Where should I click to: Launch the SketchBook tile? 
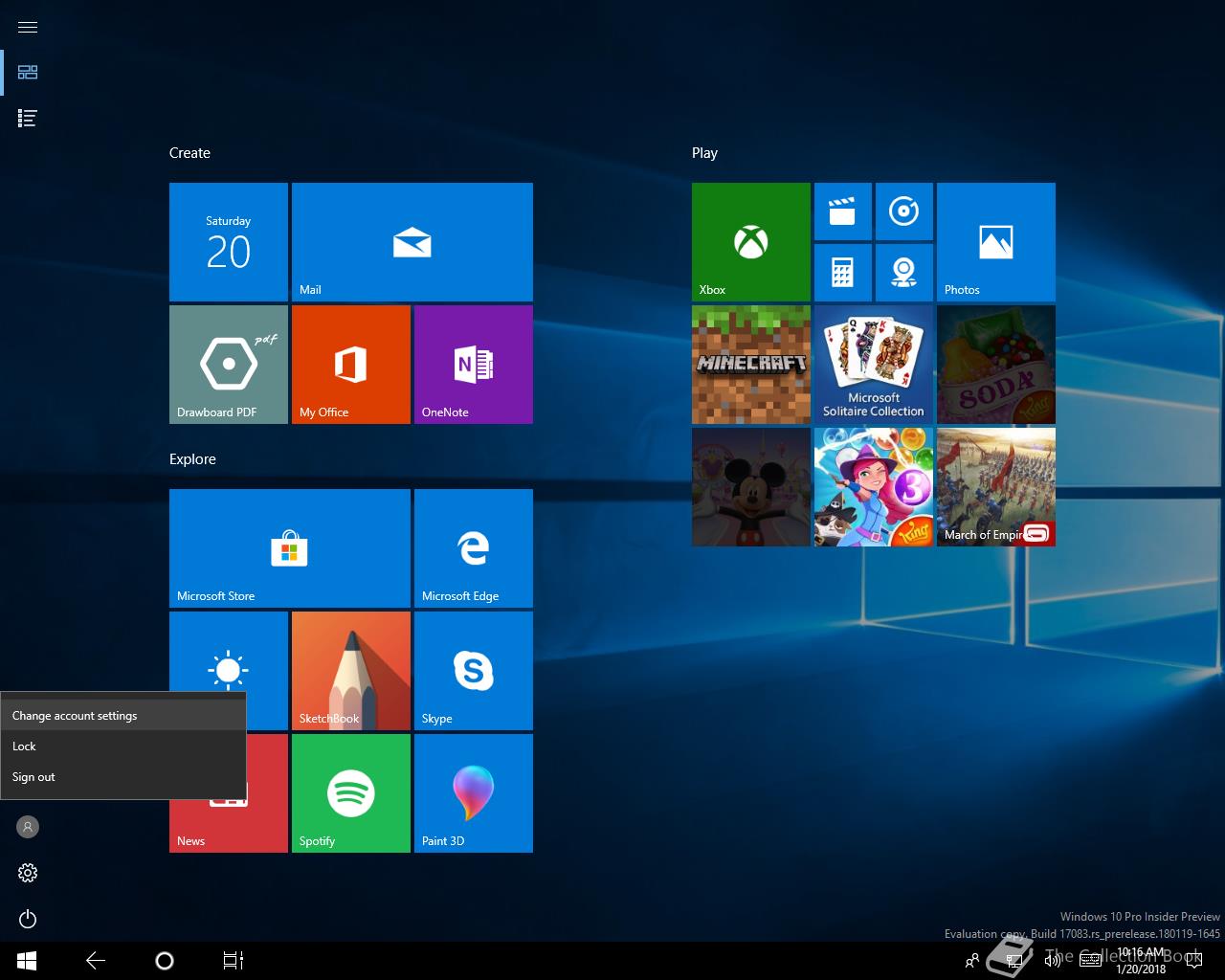(x=351, y=671)
